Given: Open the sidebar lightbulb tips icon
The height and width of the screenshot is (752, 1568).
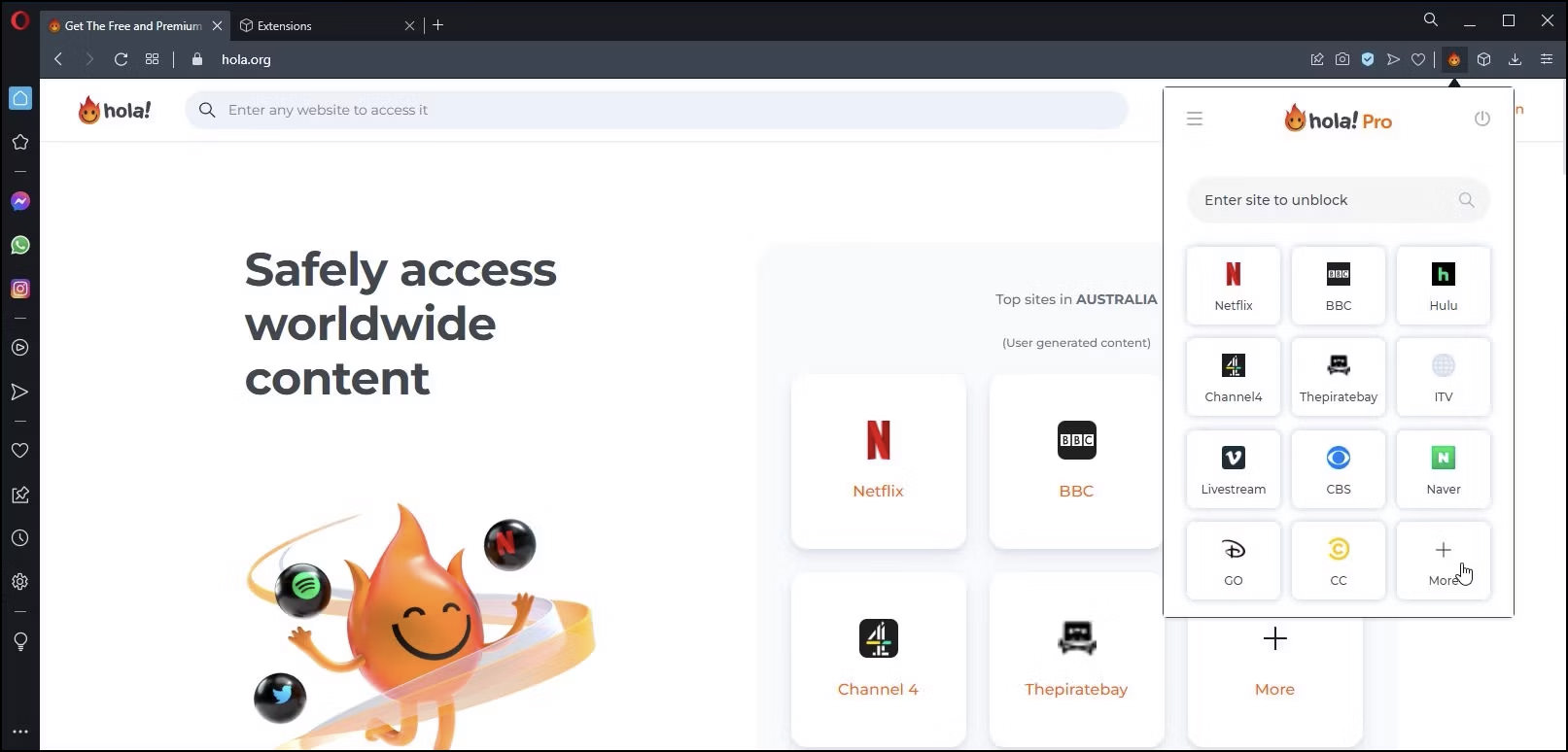Looking at the screenshot, I should (20, 641).
